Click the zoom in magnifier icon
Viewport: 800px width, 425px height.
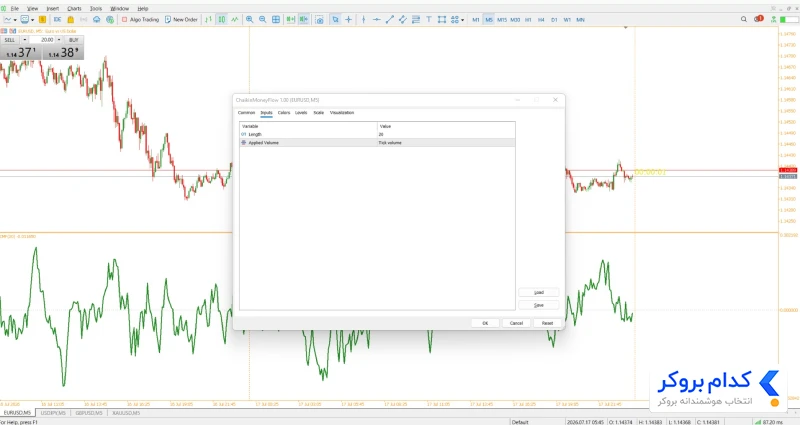tap(249, 19)
